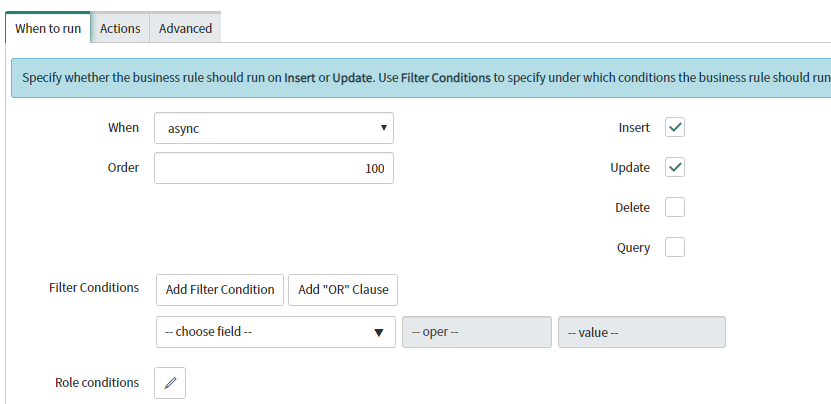Uncheck the Update checkbox

click(x=675, y=168)
